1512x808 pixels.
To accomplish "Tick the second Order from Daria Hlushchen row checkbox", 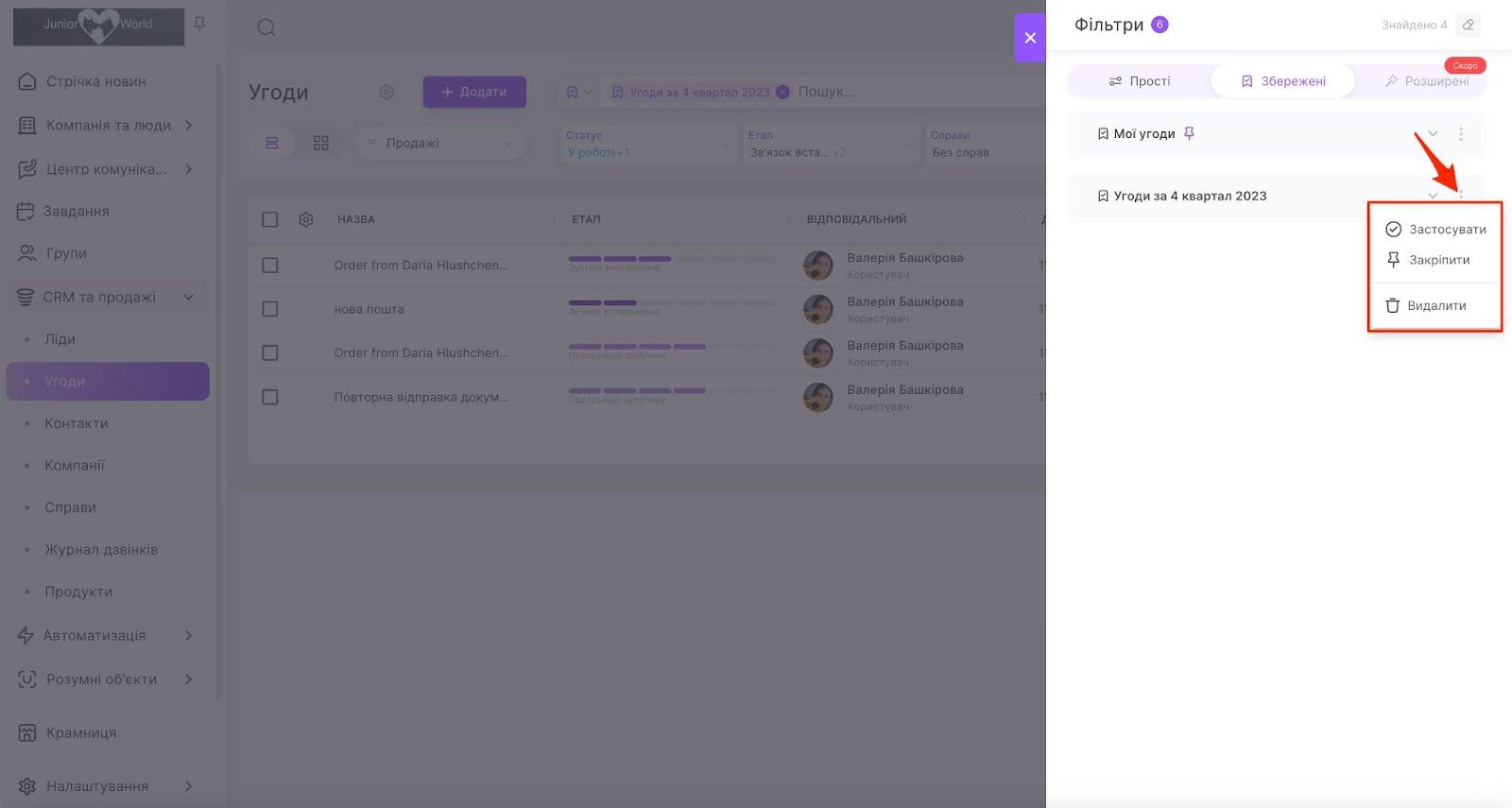I will click(270, 352).
